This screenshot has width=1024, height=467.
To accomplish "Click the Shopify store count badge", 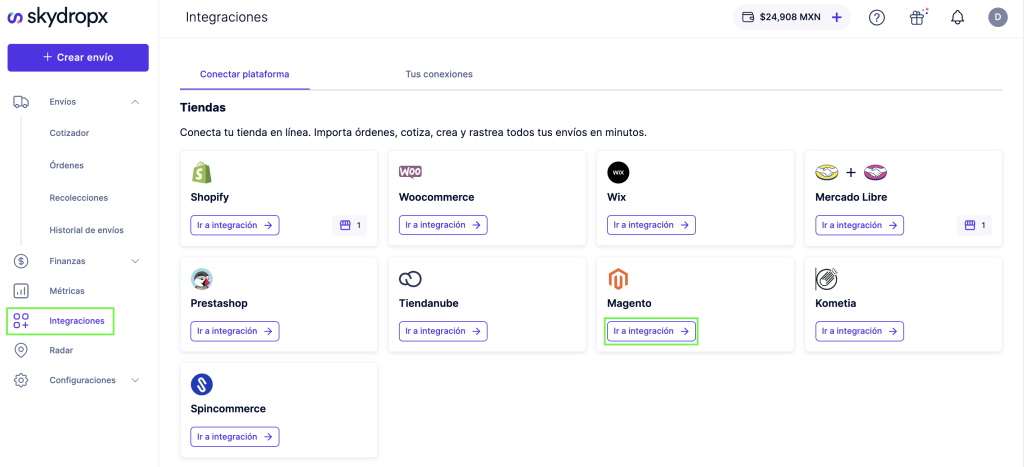I will pos(349,226).
